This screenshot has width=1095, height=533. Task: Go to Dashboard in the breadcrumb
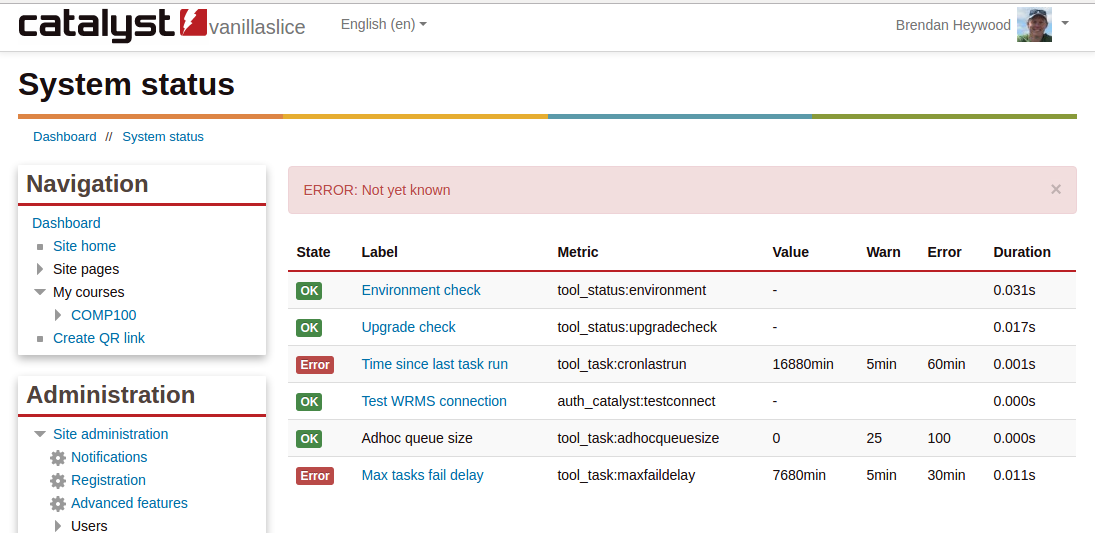tap(65, 137)
